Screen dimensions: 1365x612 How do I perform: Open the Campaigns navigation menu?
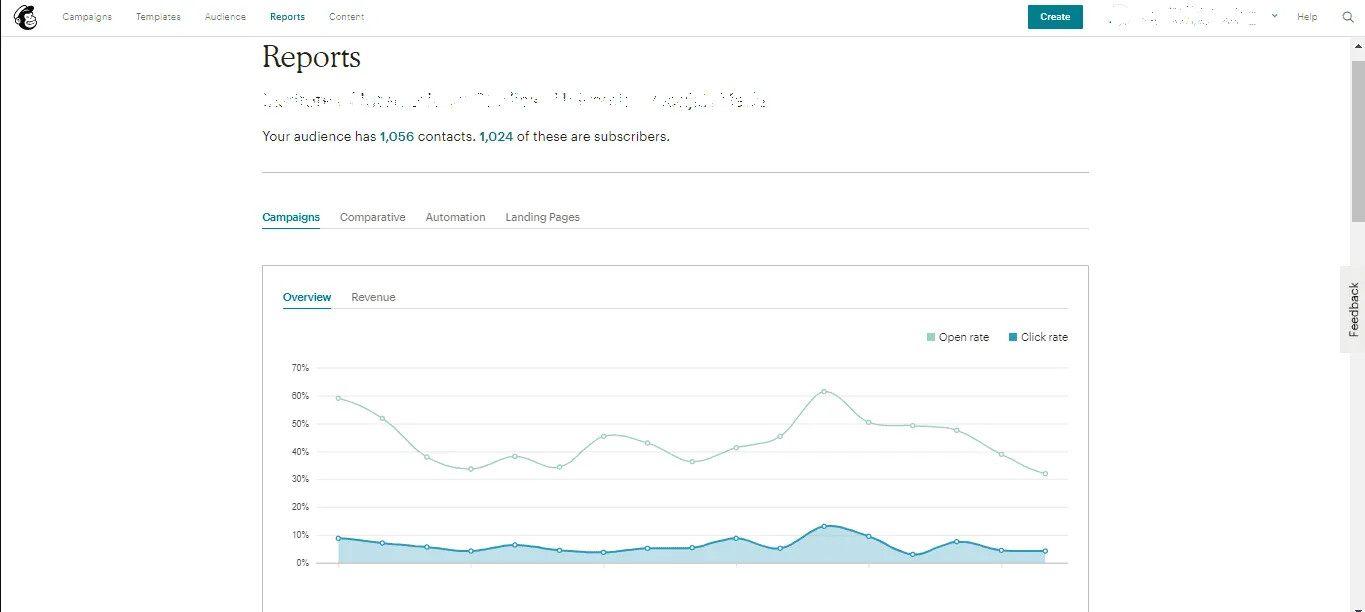[x=87, y=17]
